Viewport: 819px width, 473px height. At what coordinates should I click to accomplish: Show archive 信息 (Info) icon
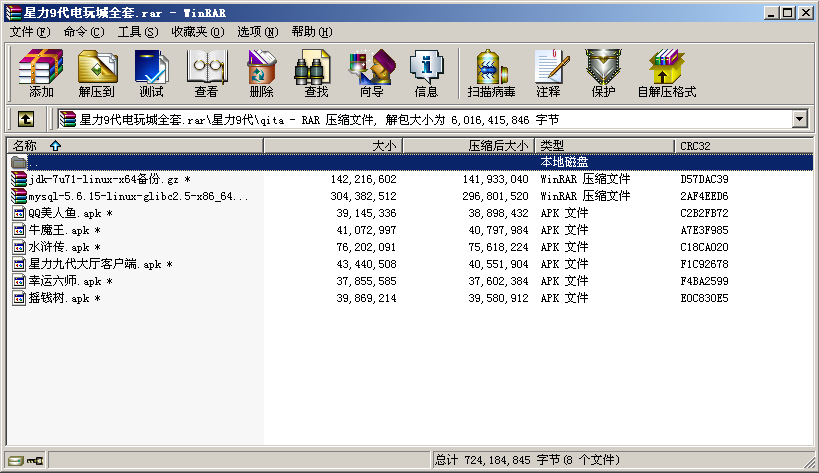click(426, 73)
